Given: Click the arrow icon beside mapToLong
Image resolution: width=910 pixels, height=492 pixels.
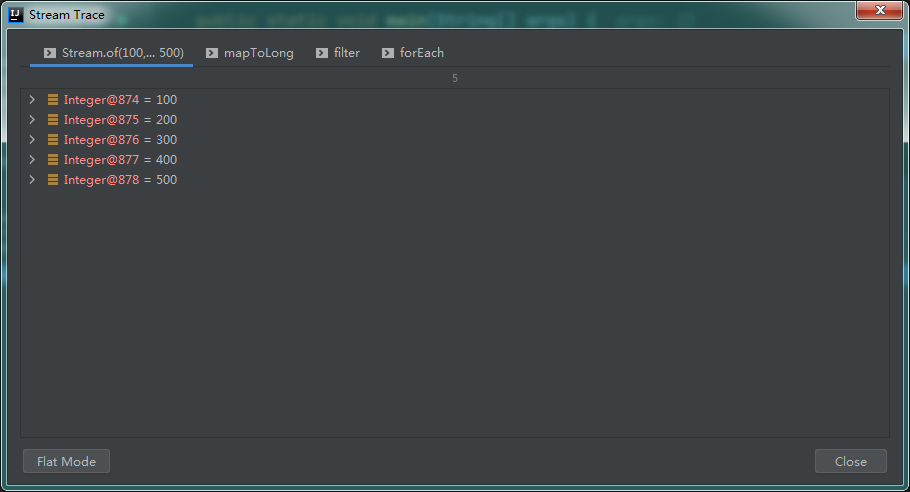Looking at the screenshot, I should [x=212, y=53].
